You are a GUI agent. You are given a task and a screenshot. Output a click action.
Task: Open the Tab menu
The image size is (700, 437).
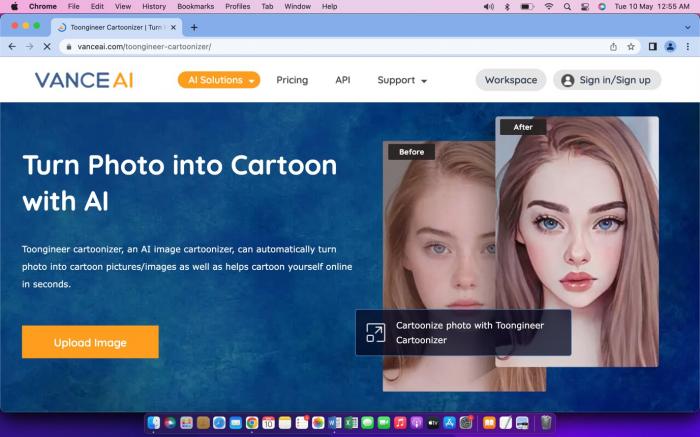tap(267, 6)
